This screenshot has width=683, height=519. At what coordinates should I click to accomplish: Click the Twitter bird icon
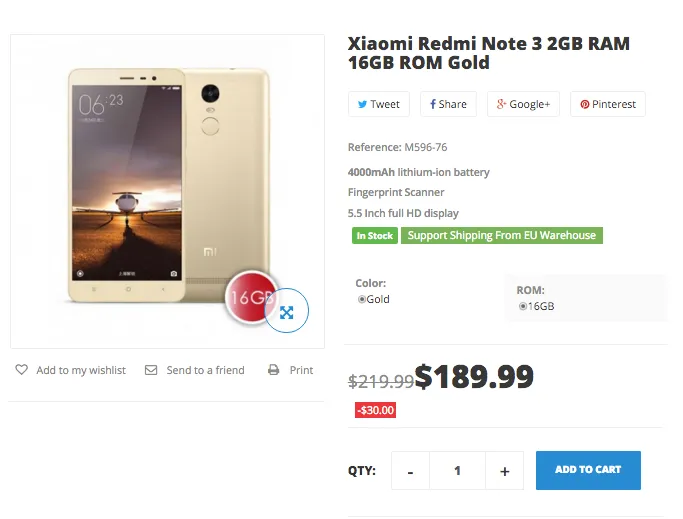click(362, 104)
